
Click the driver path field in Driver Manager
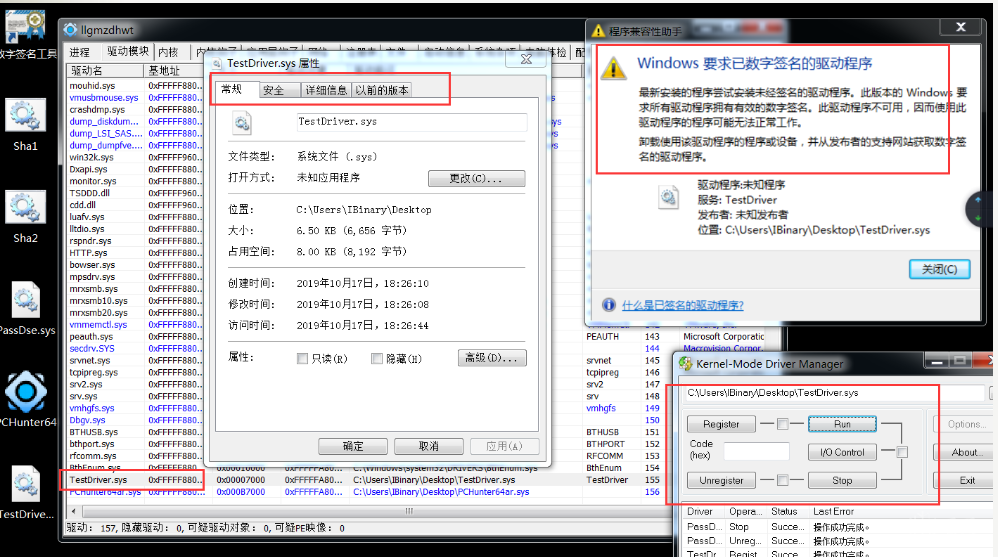(x=834, y=393)
